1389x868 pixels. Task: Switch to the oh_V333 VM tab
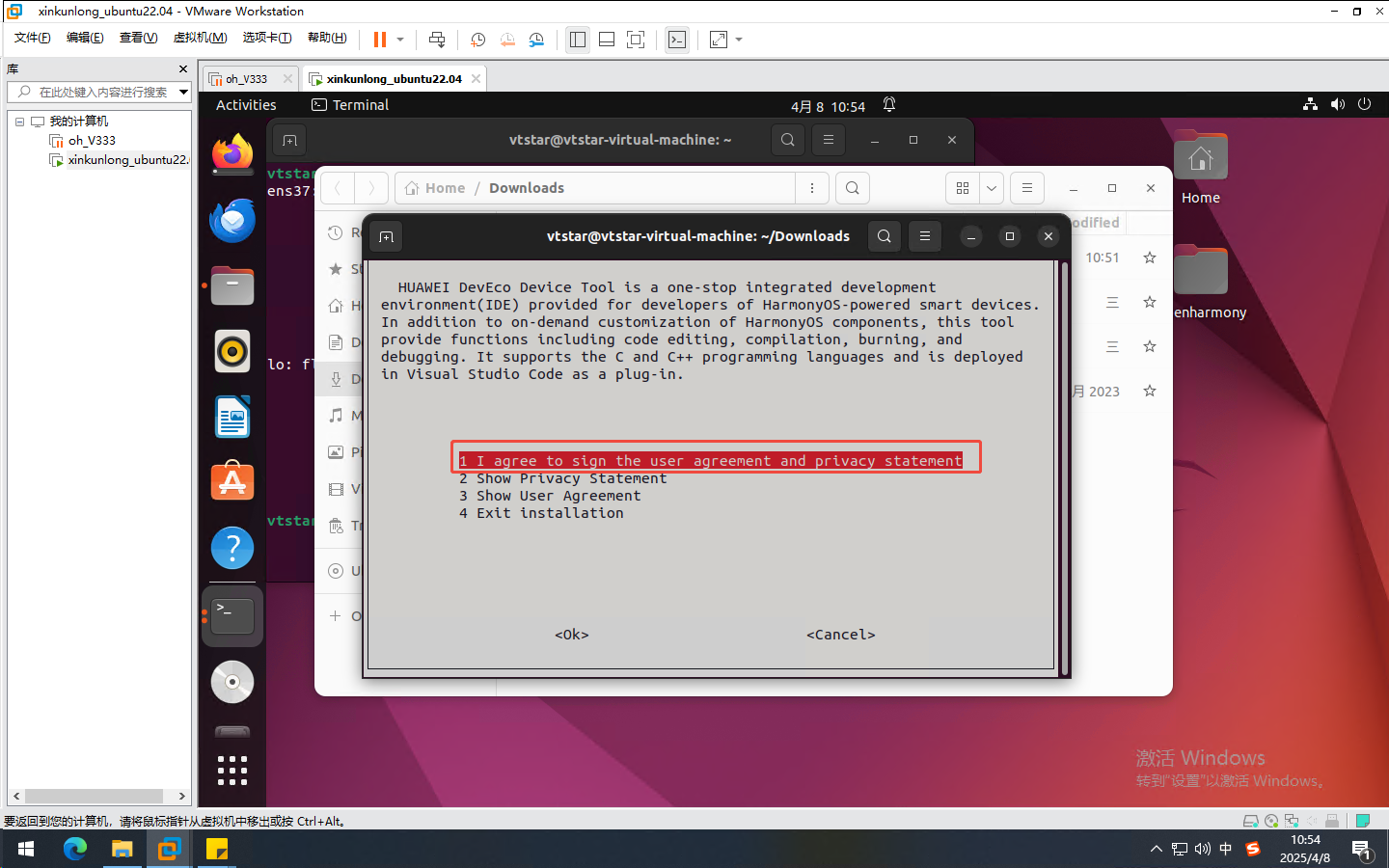tap(246, 79)
